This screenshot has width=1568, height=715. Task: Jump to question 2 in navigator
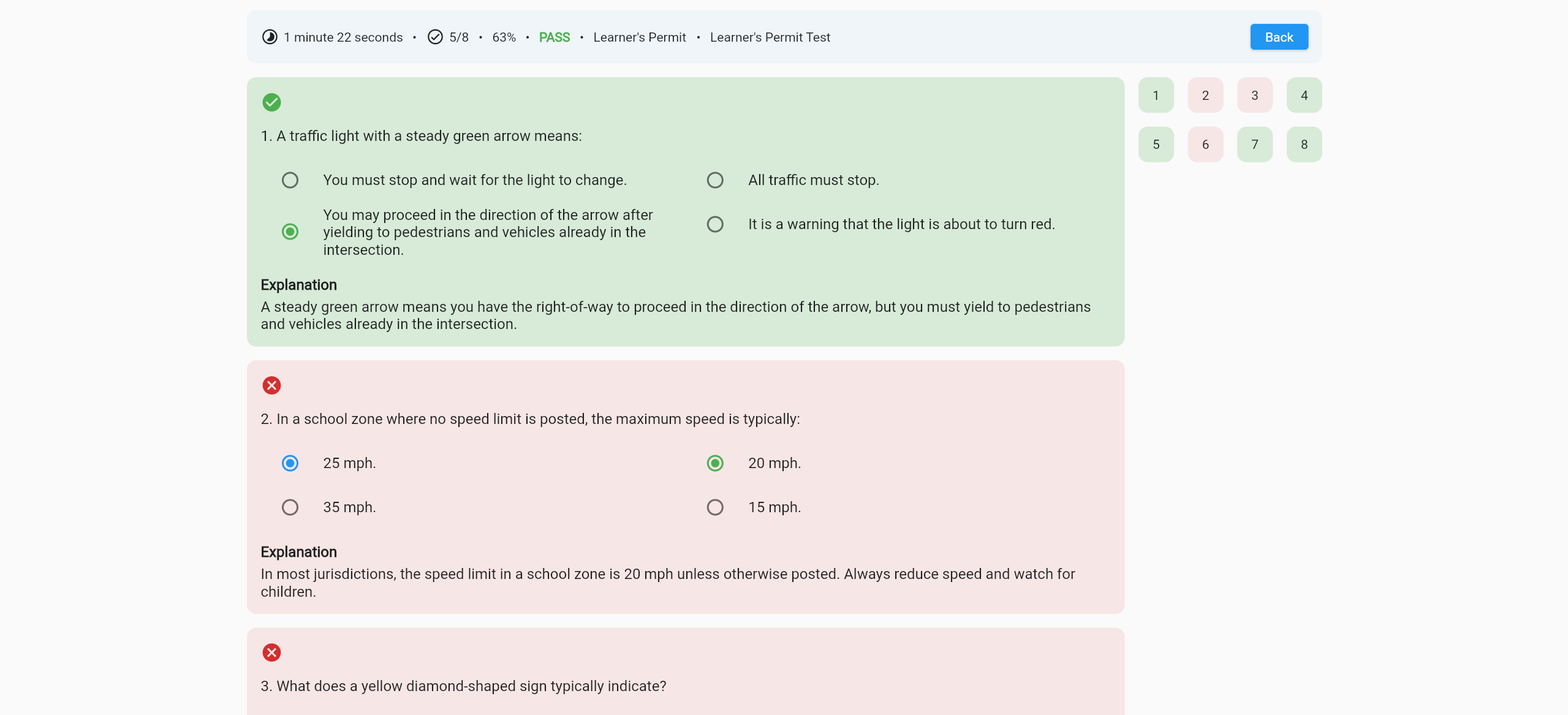1205,96
